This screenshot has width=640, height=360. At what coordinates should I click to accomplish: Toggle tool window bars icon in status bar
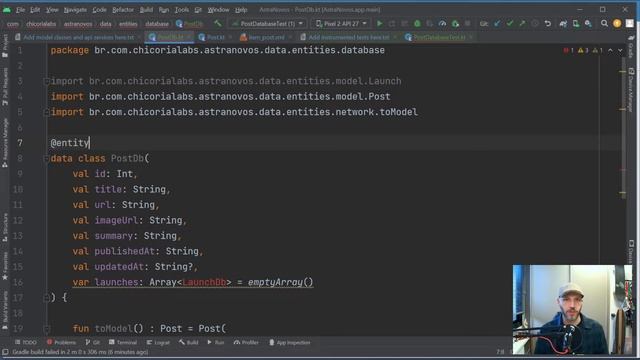[x=5, y=352]
